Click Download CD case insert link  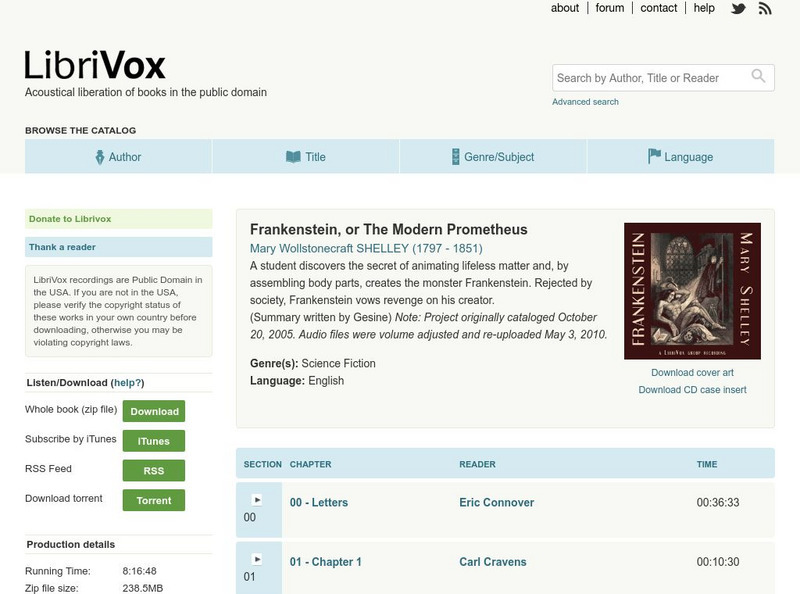(692, 390)
